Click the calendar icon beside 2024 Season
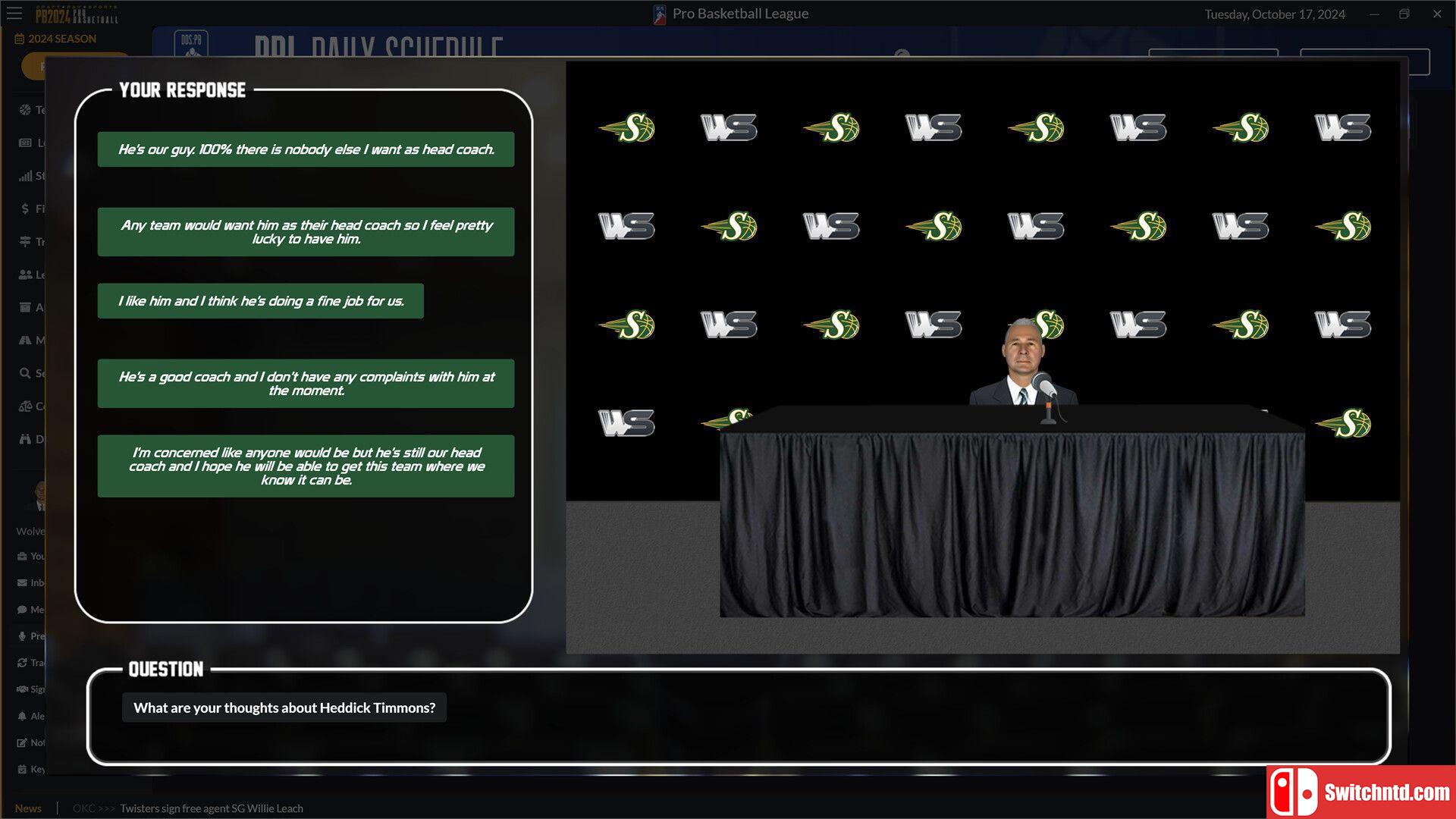The width and height of the screenshot is (1456, 819). pyautogui.click(x=20, y=39)
